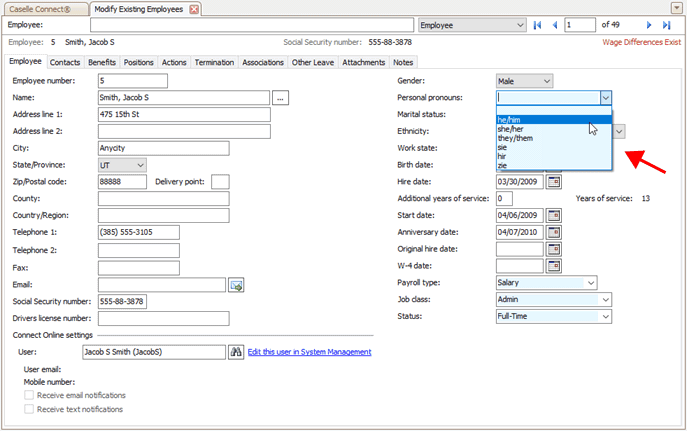Enable Receive text notifications checkbox
Image resolution: width=687 pixels, height=431 pixels.
tap(29, 409)
